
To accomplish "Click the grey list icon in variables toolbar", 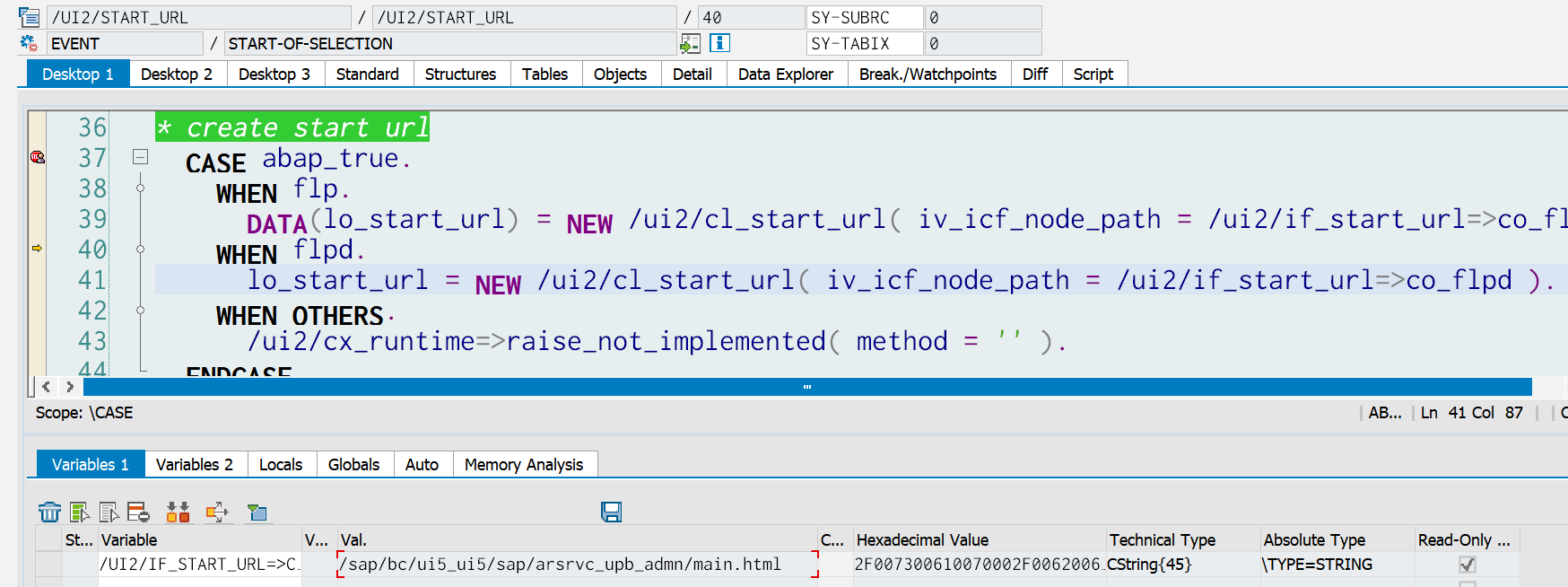I will click(109, 512).
